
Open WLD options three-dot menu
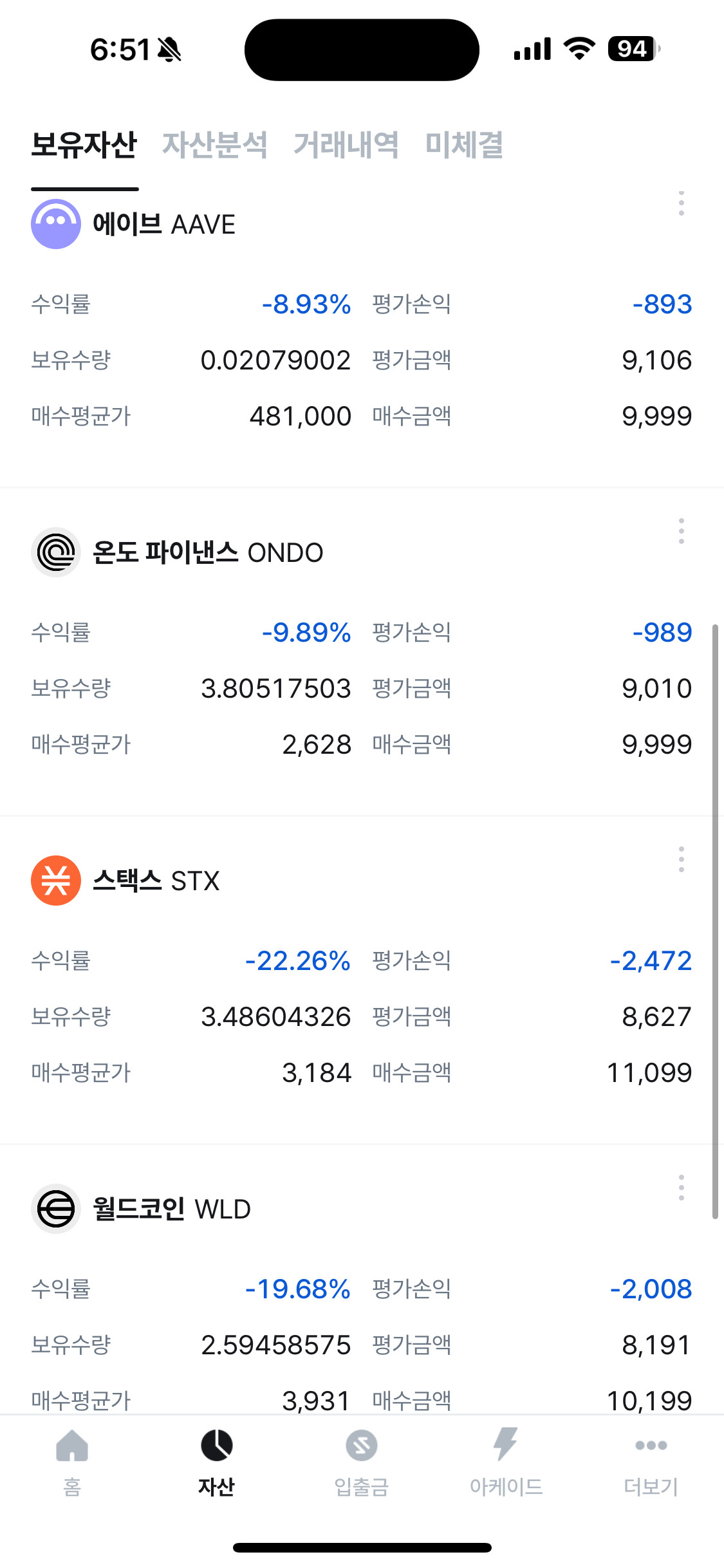tap(681, 1188)
